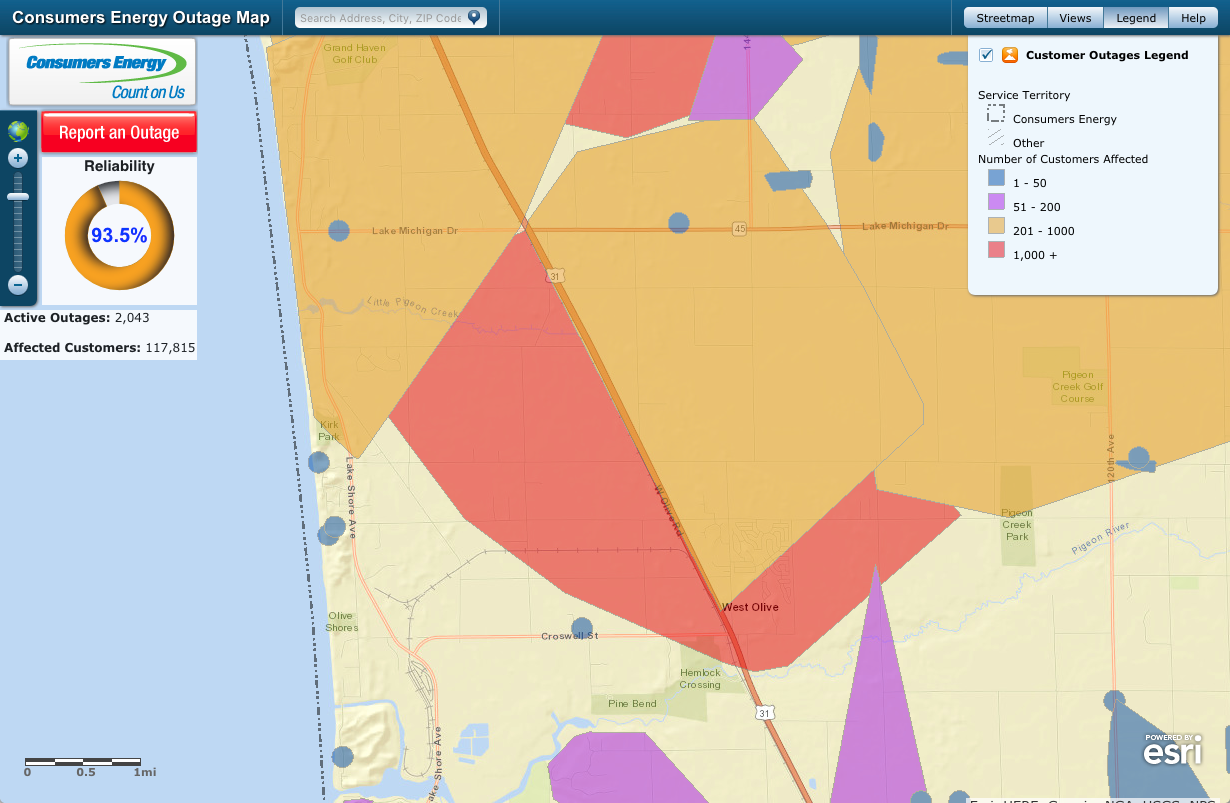Click the outage dot below Kirk Park
This screenshot has height=803, width=1230.
coord(319,462)
